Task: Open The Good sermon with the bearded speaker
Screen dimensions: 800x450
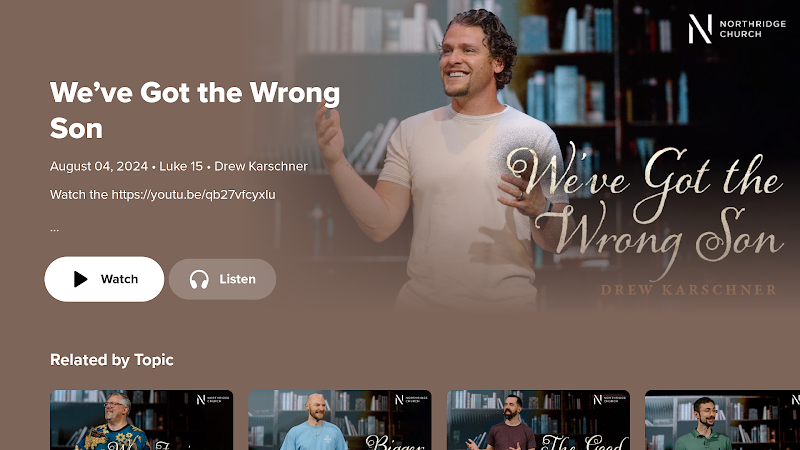Action: [x=538, y=420]
